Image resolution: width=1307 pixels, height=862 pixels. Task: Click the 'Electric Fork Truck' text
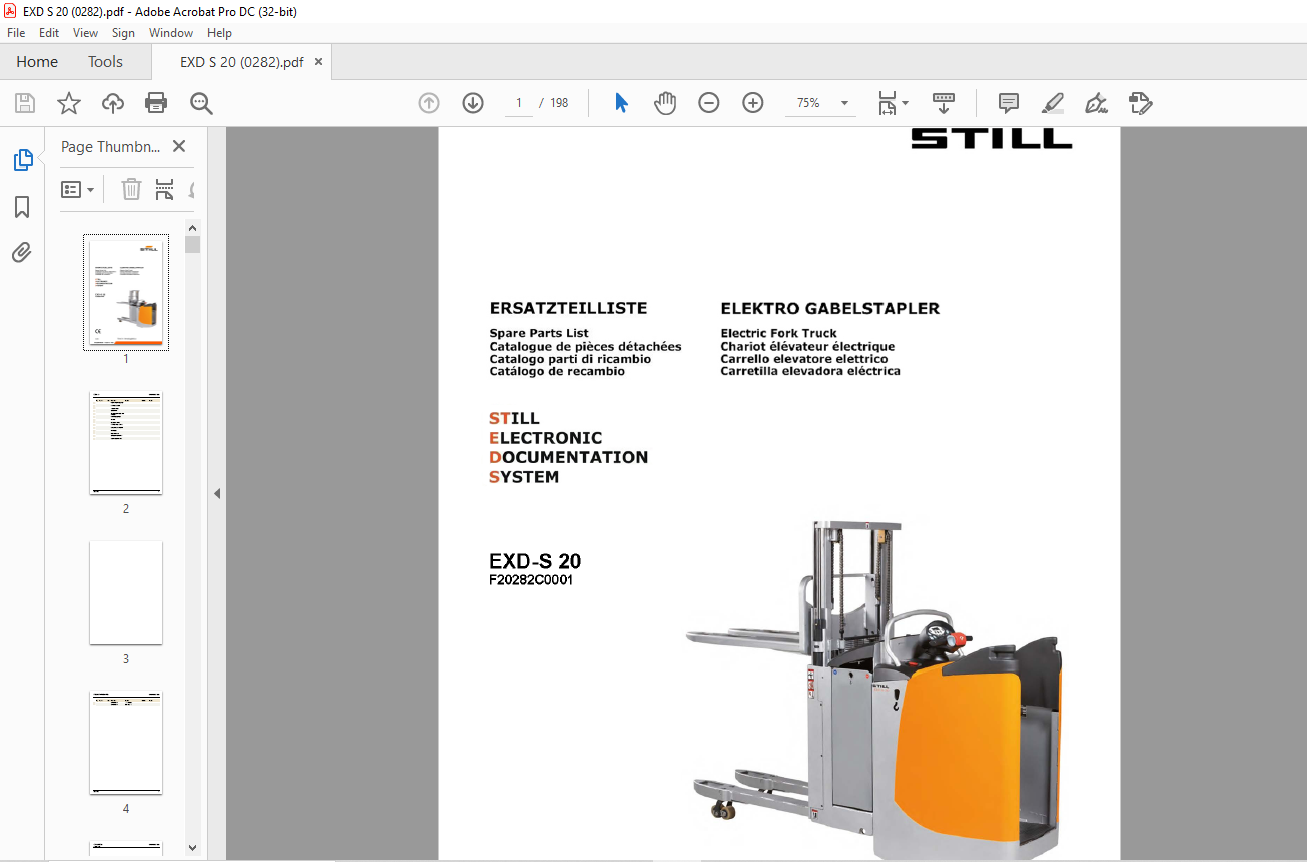779,334
